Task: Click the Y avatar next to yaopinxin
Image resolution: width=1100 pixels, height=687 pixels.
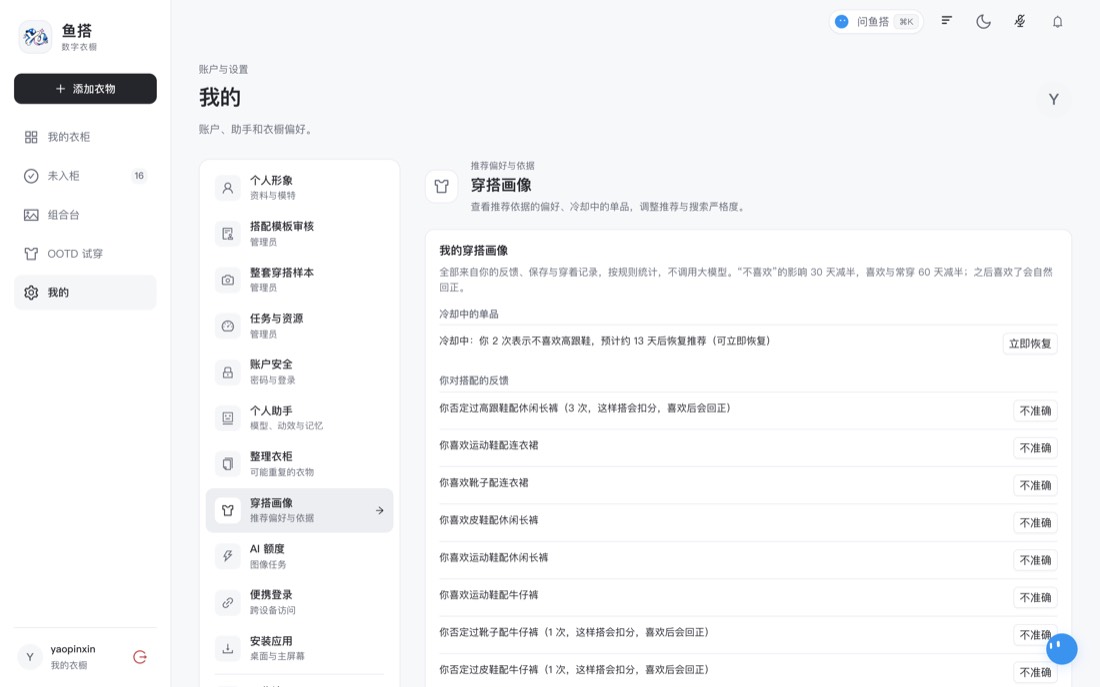Action: point(30,657)
